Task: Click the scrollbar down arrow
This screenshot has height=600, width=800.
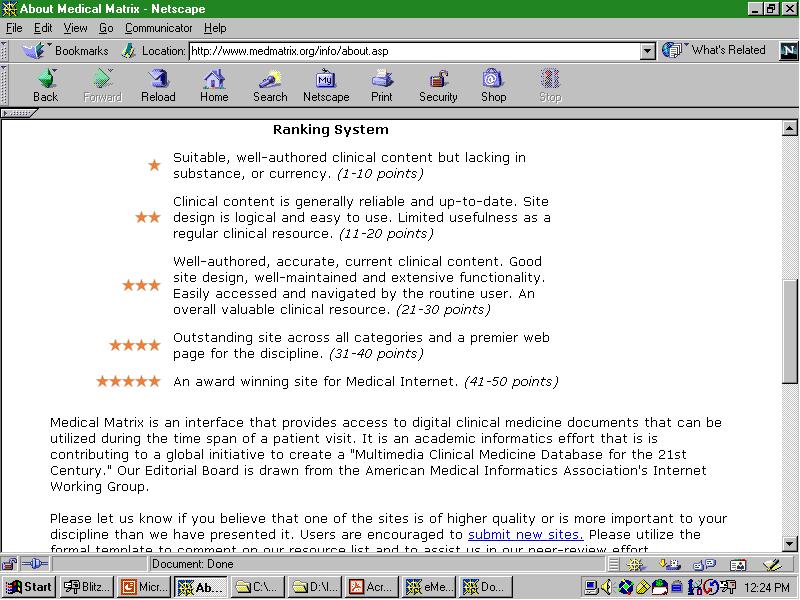Action: [x=789, y=543]
